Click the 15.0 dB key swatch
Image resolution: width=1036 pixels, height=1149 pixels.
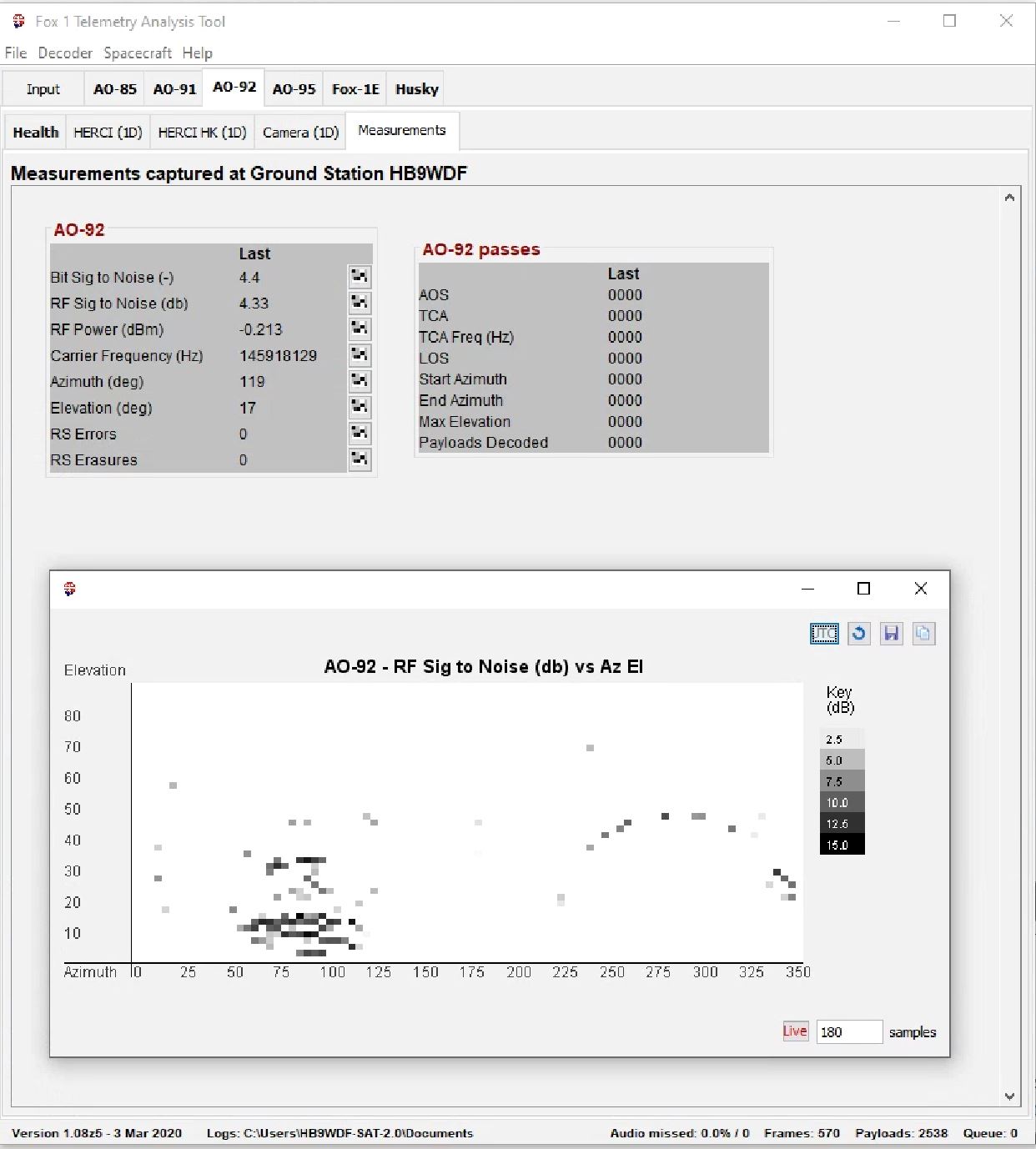pos(842,845)
